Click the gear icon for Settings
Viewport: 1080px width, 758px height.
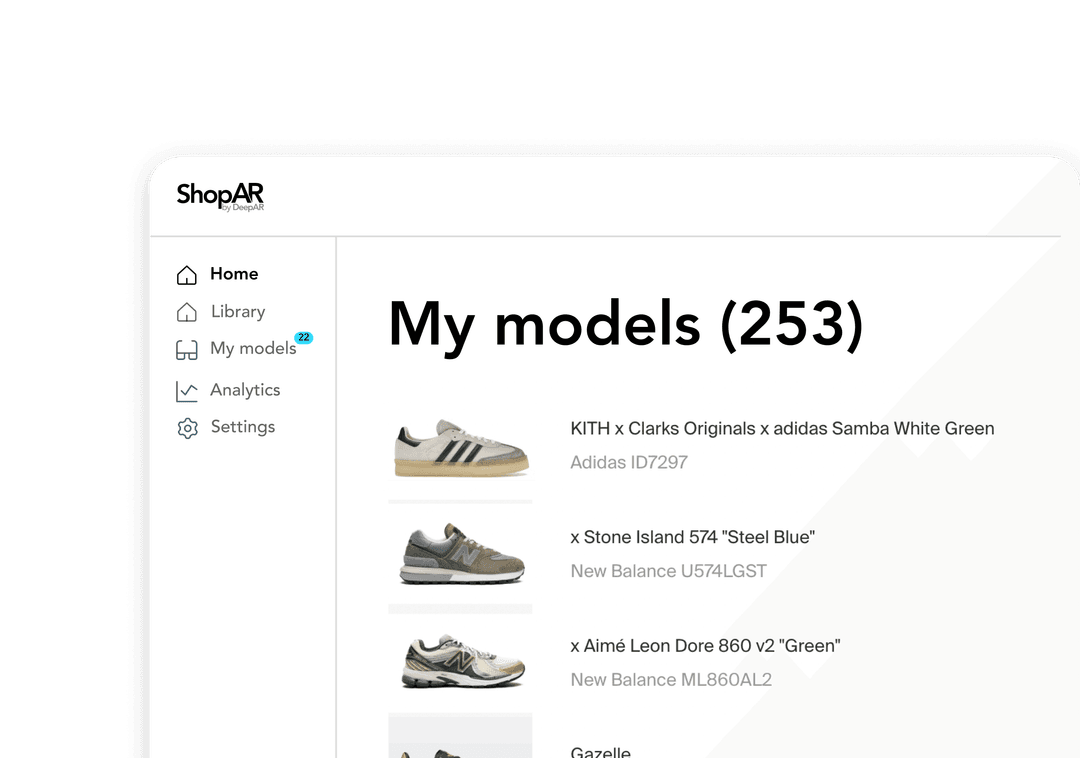click(x=187, y=428)
